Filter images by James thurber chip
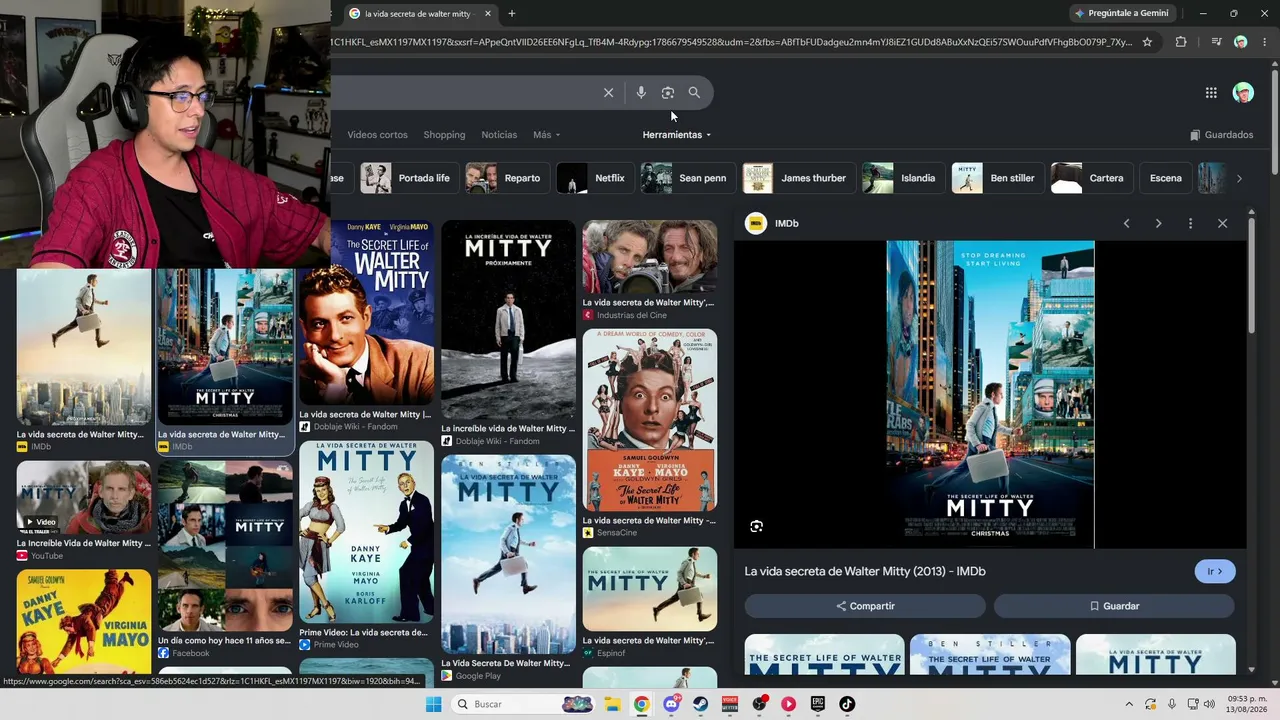 tap(799, 178)
